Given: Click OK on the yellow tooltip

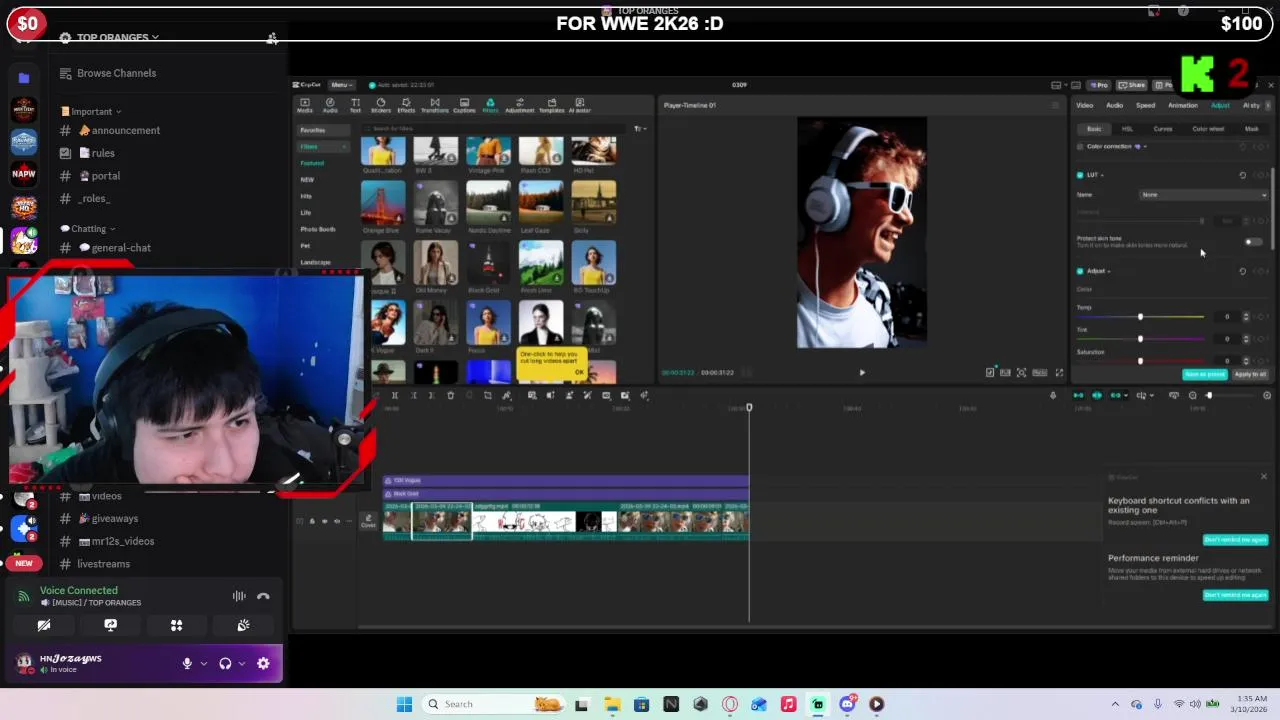Looking at the screenshot, I should (578, 372).
